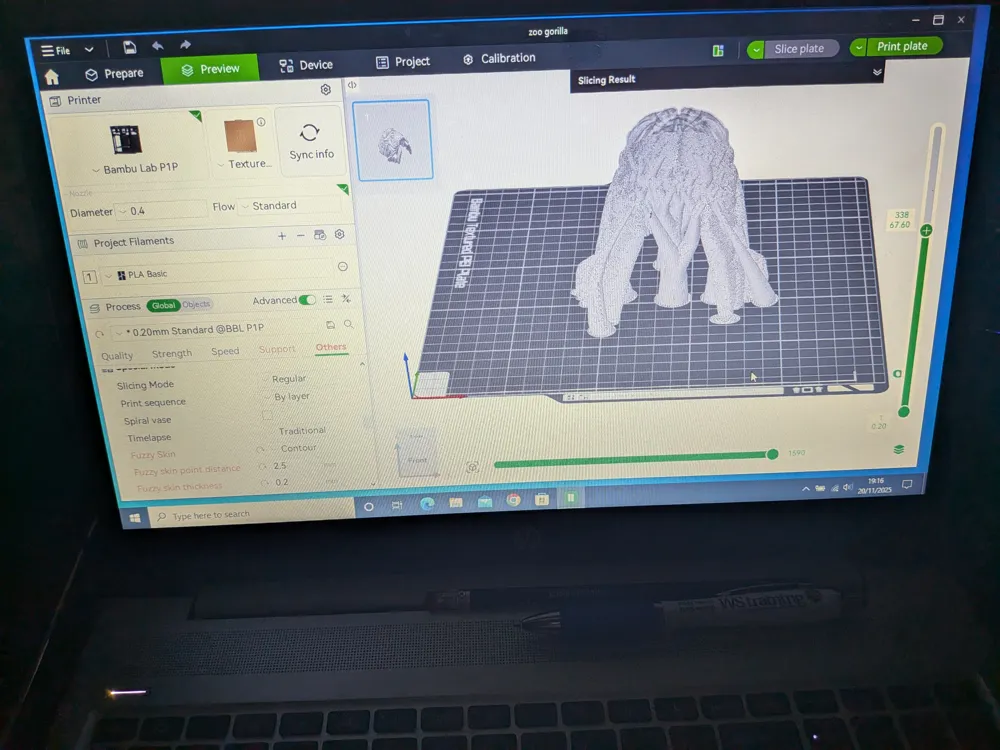Remove a filament with minus icon
This screenshot has width=1000, height=750.
point(300,235)
